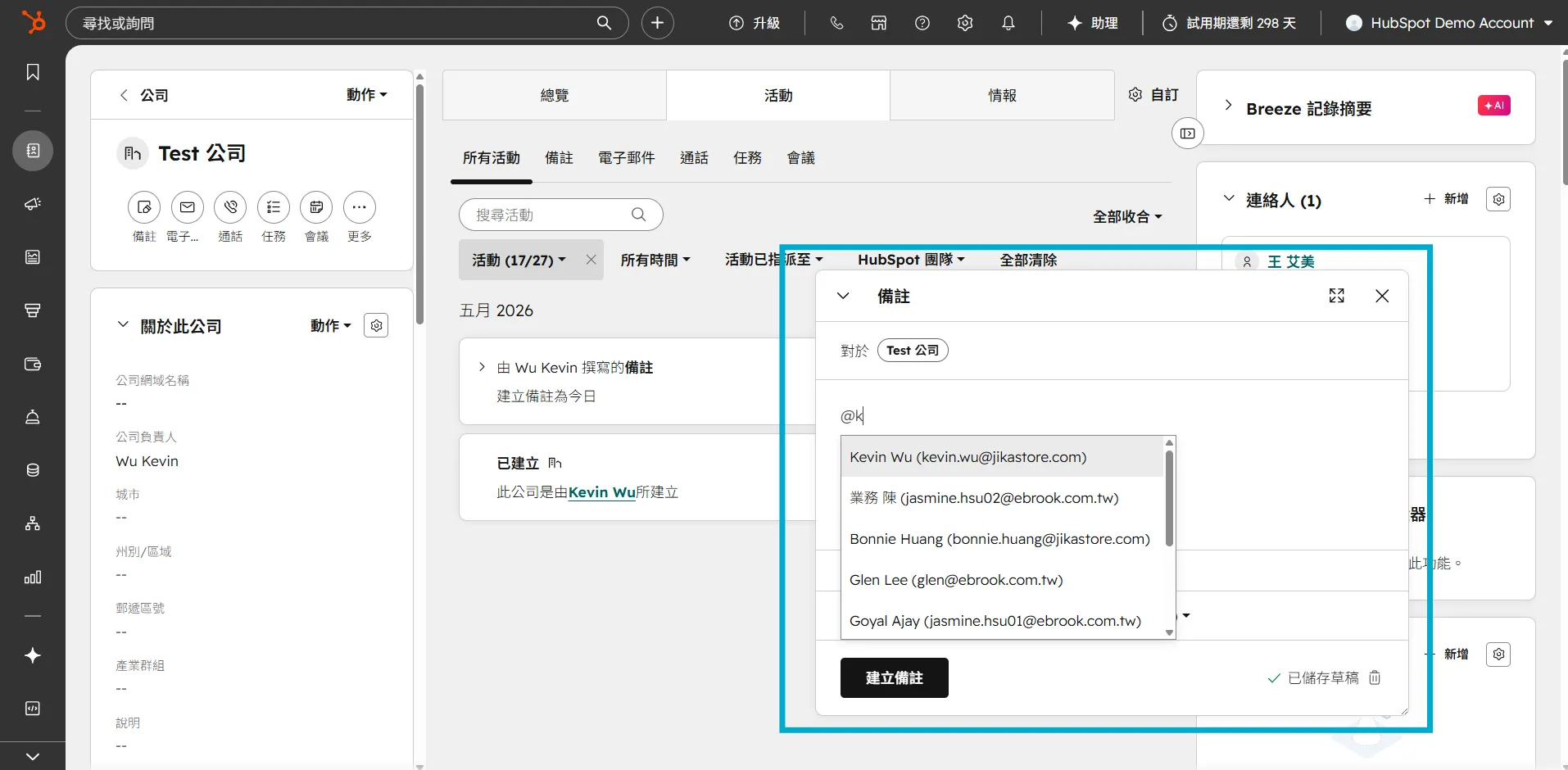Viewport: 1568px width, 770px height.
Task: Switch to the 總覽 tab
Action: (555, 95)
